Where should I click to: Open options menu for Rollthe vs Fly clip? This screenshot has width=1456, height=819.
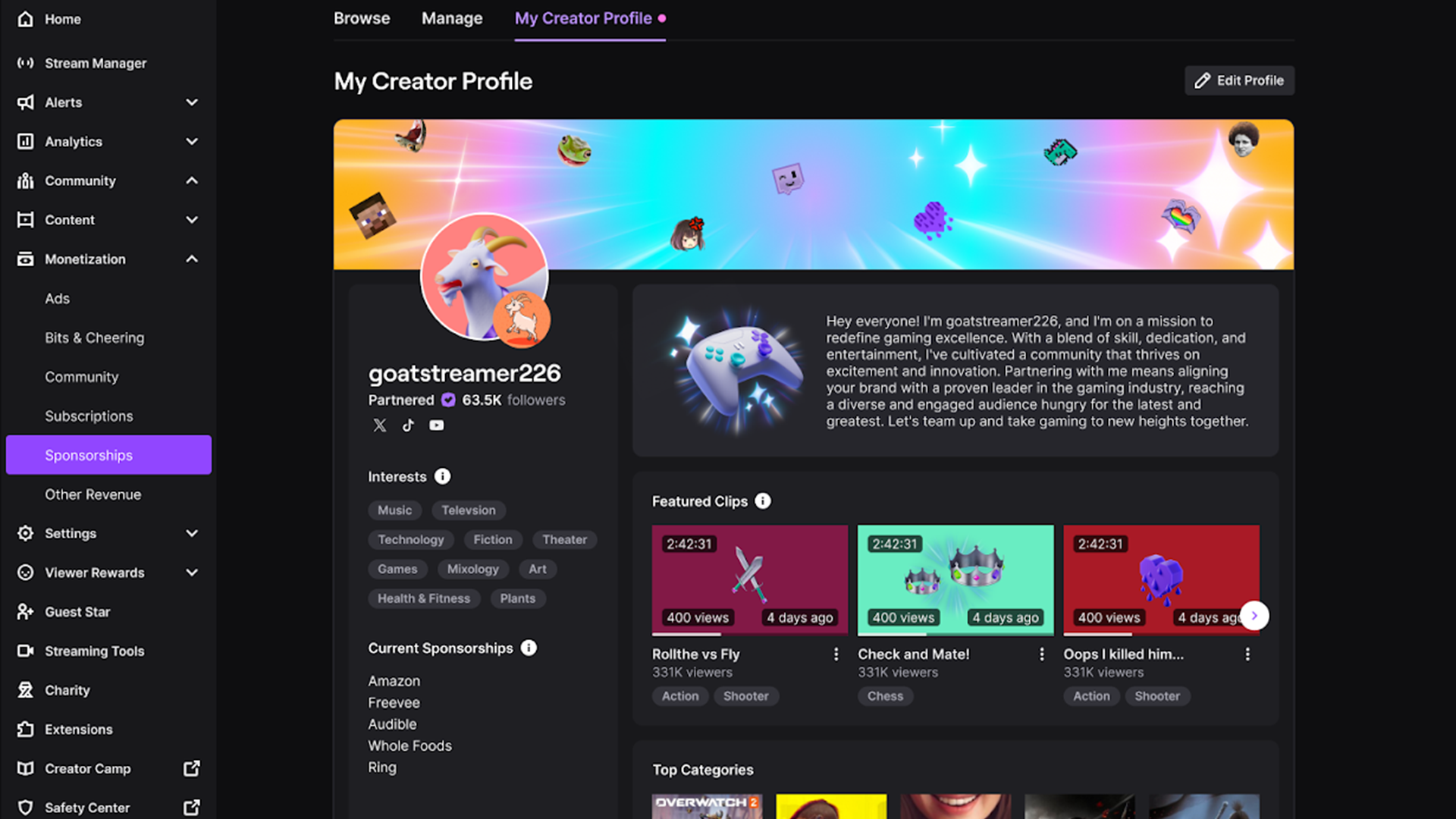(836, 654)
